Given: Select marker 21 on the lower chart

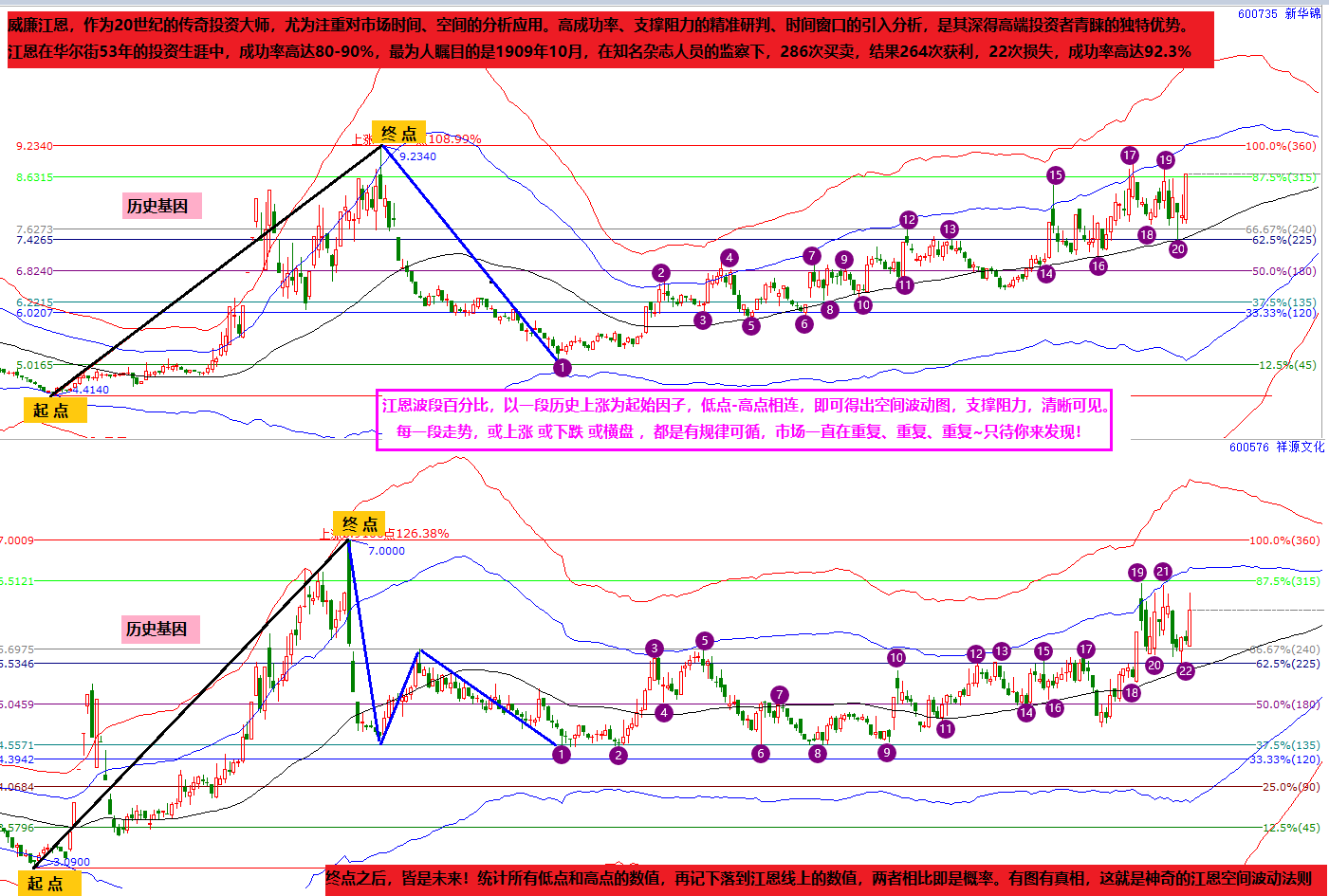Looking at the screenshot, I should coord(1163,572).
